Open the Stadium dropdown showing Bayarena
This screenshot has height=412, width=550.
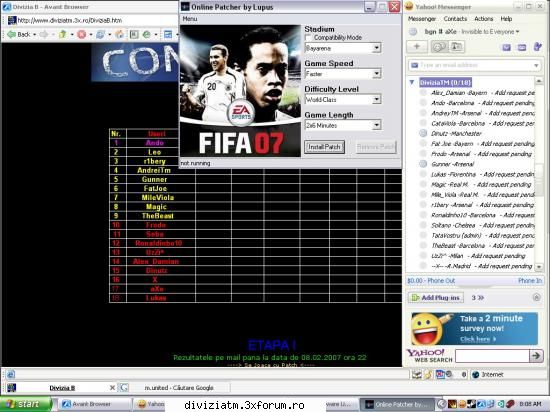(x=376, y=48)
